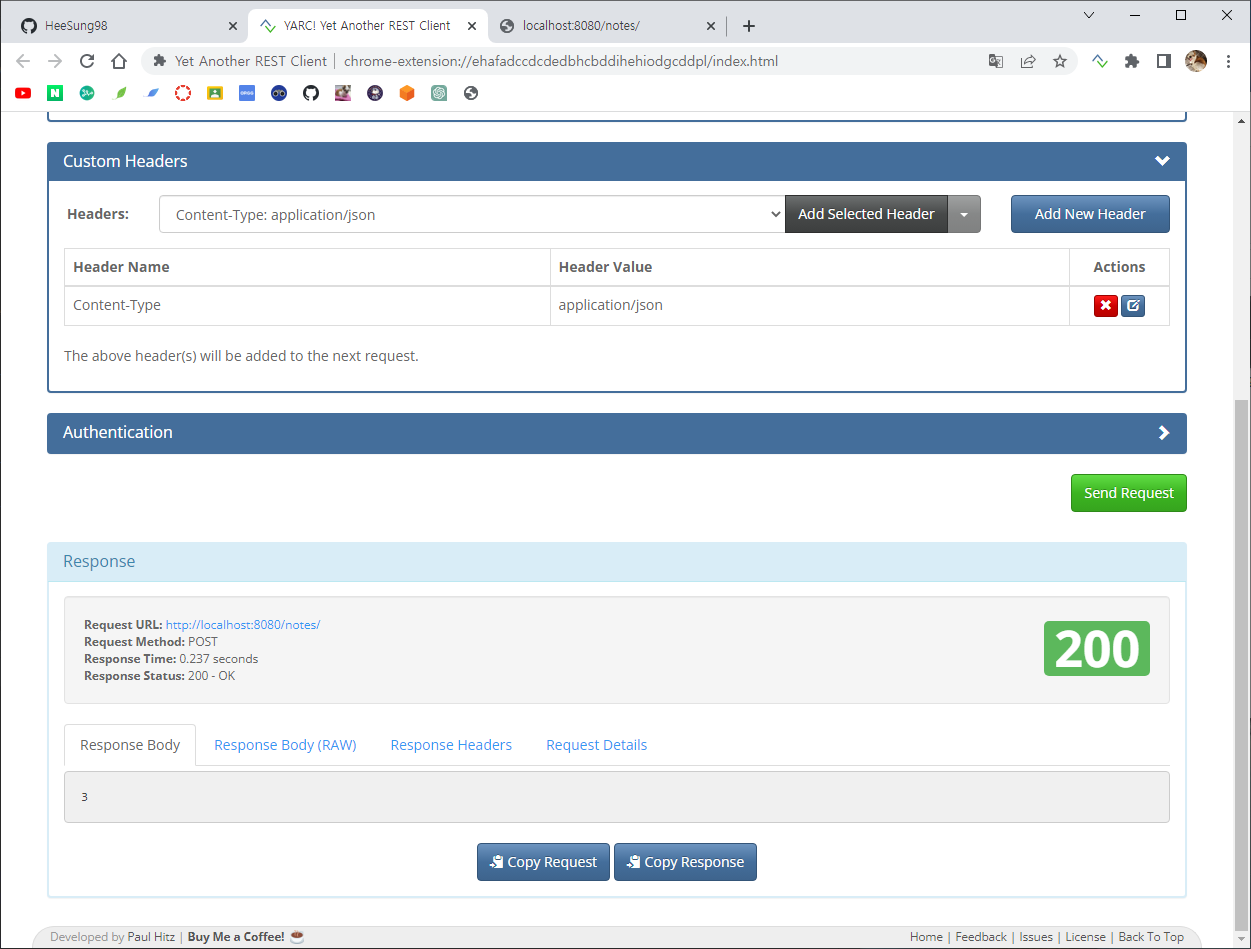Screen dimensions: 1251x949
Task: Open the Add Selected Header caret menu
Action: point(964,214)
